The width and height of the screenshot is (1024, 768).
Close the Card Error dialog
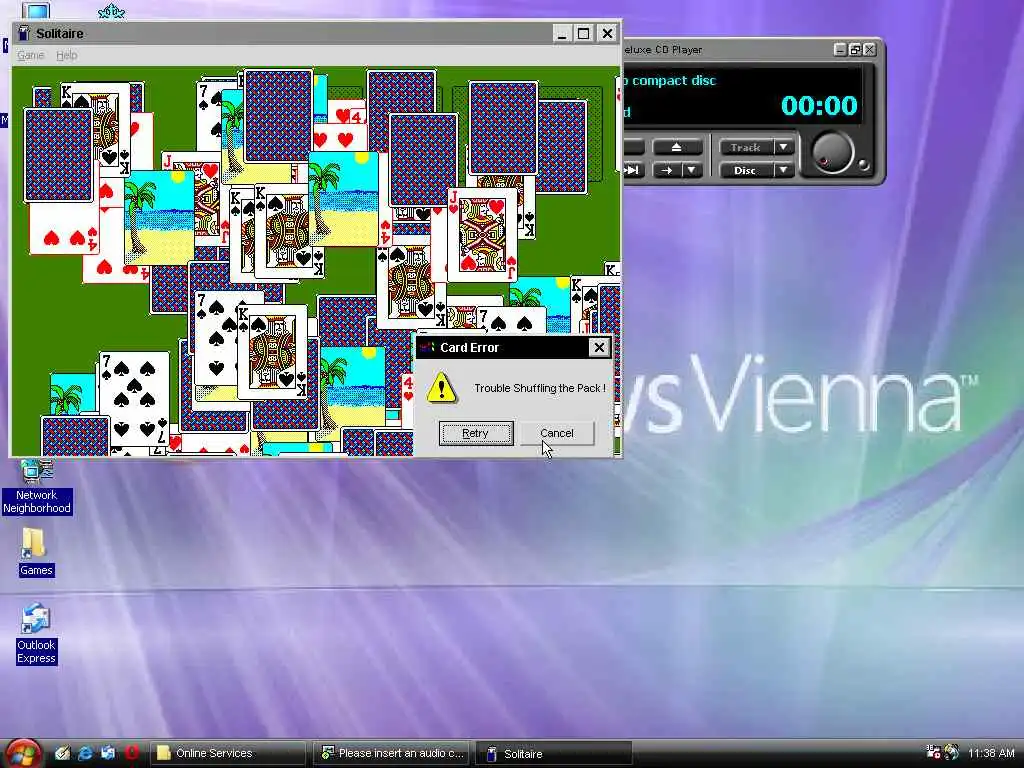(x=599, y=347)
